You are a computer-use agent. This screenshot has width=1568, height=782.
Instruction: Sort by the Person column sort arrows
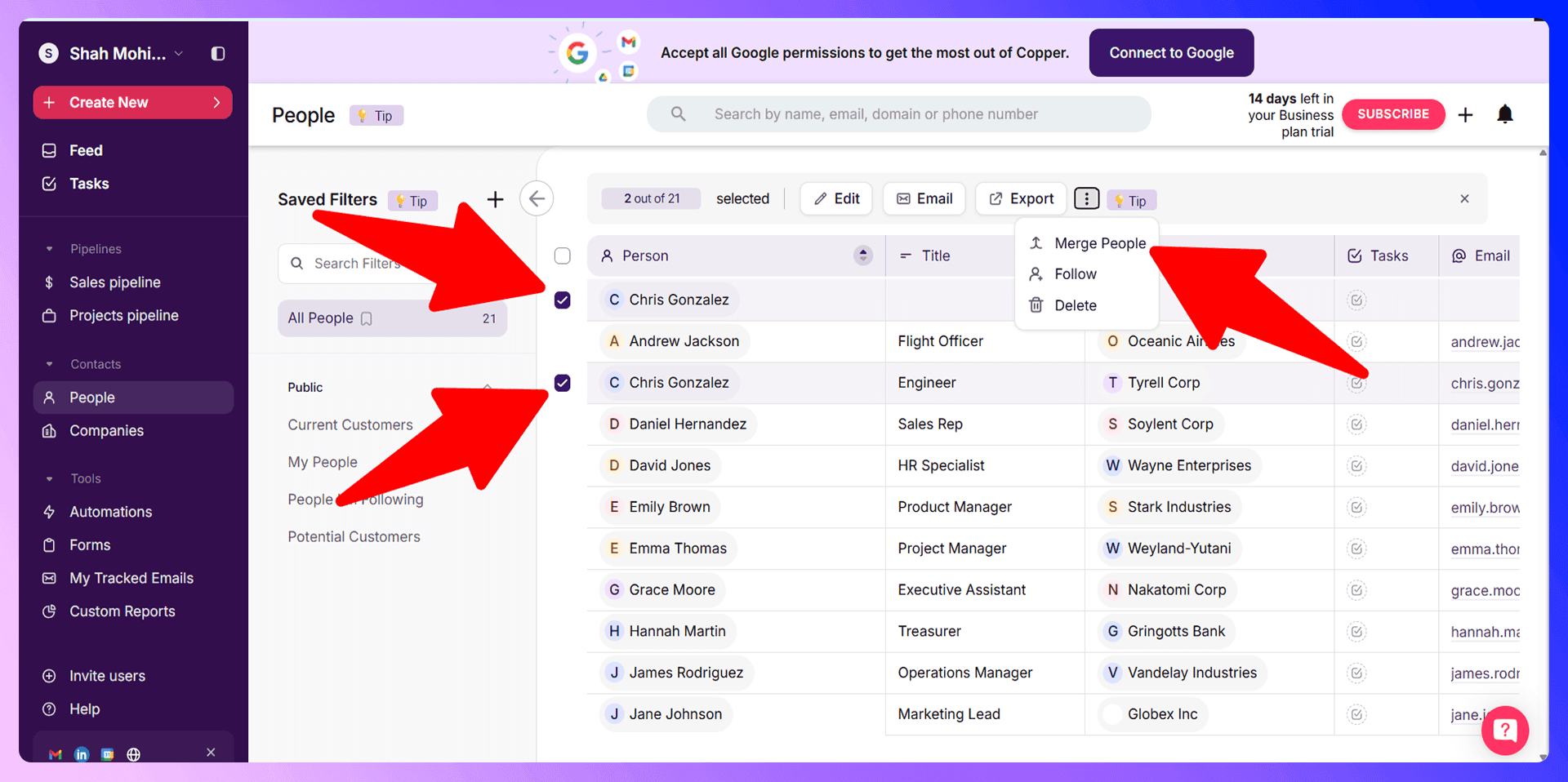click(x=863, y=255)
